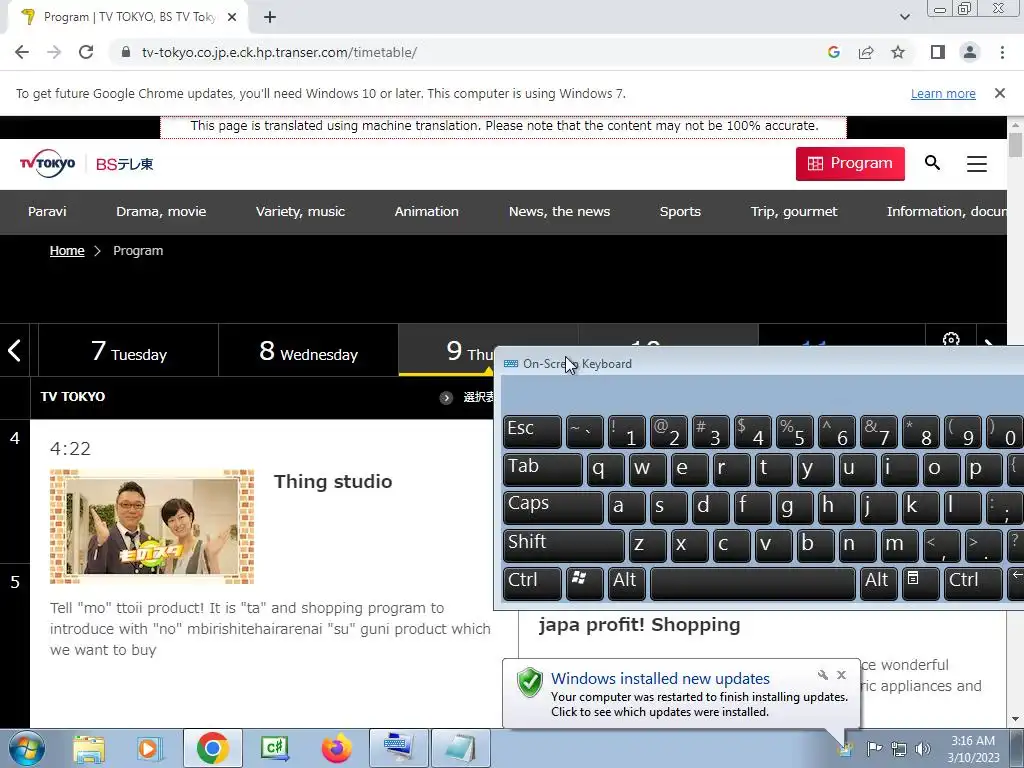Image resolution: width=1024 pixels, height=768 pixels.
Task: Reload the current page
Action: [x=86, y=52]
